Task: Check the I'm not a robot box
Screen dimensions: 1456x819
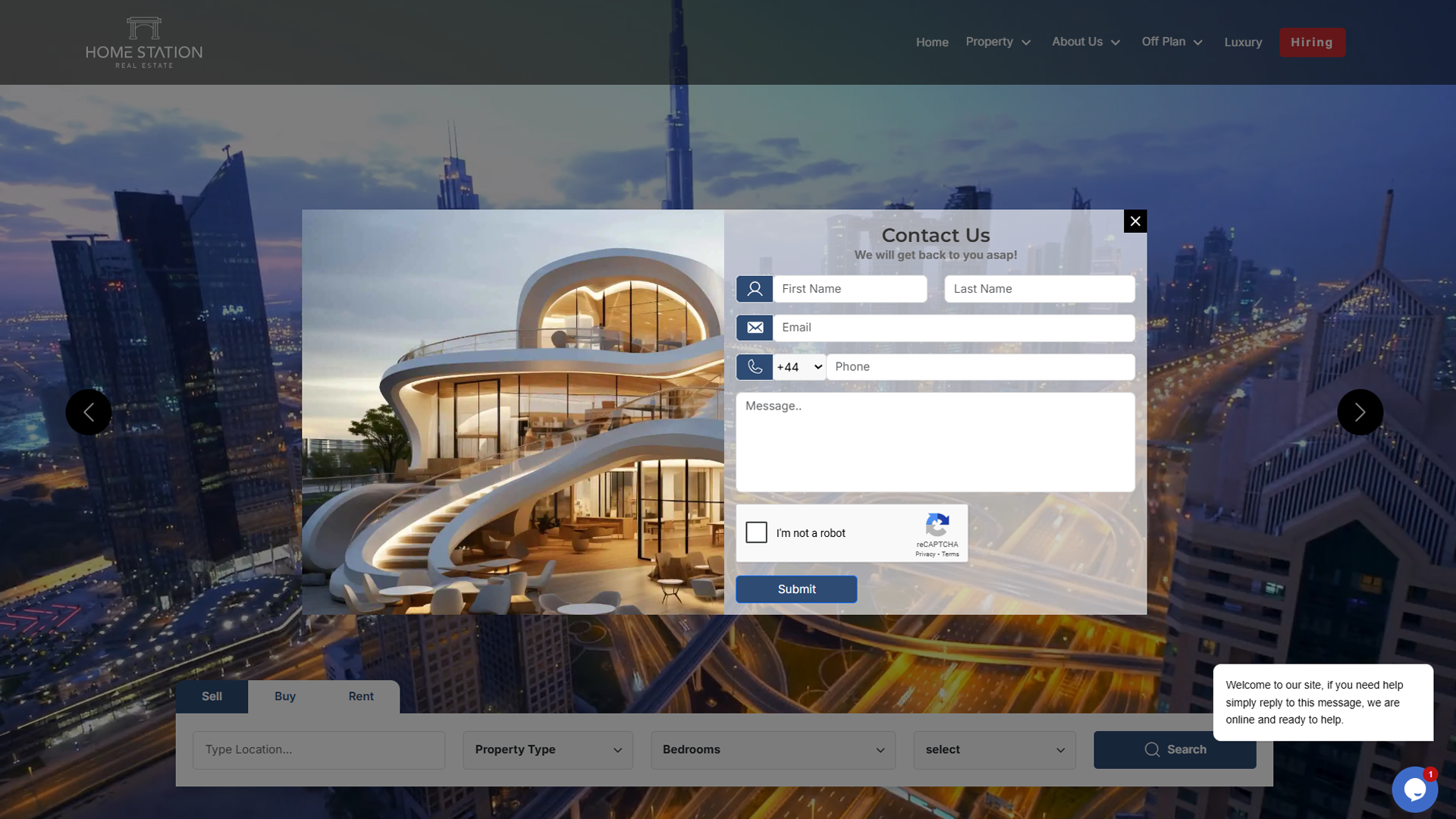Action: pyautogui.click(x=756, y=532)
